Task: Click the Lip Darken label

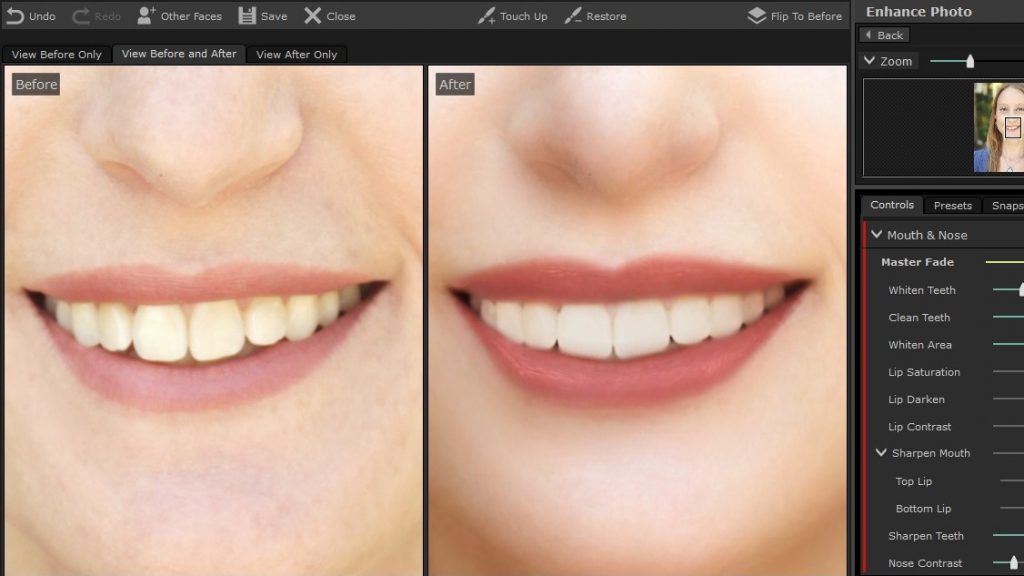Action: point(916,400)
